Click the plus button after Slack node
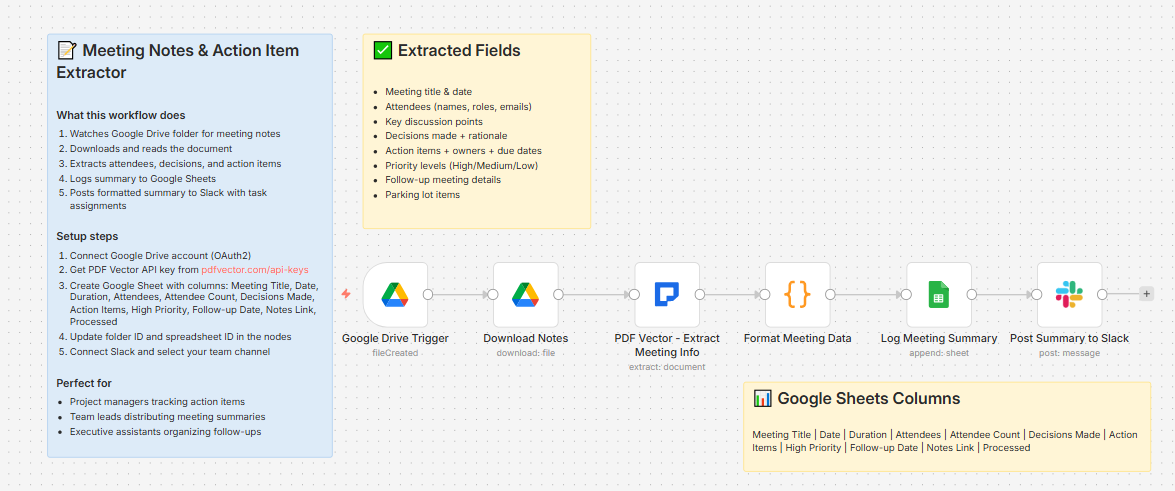 [x=1146, y=294]
